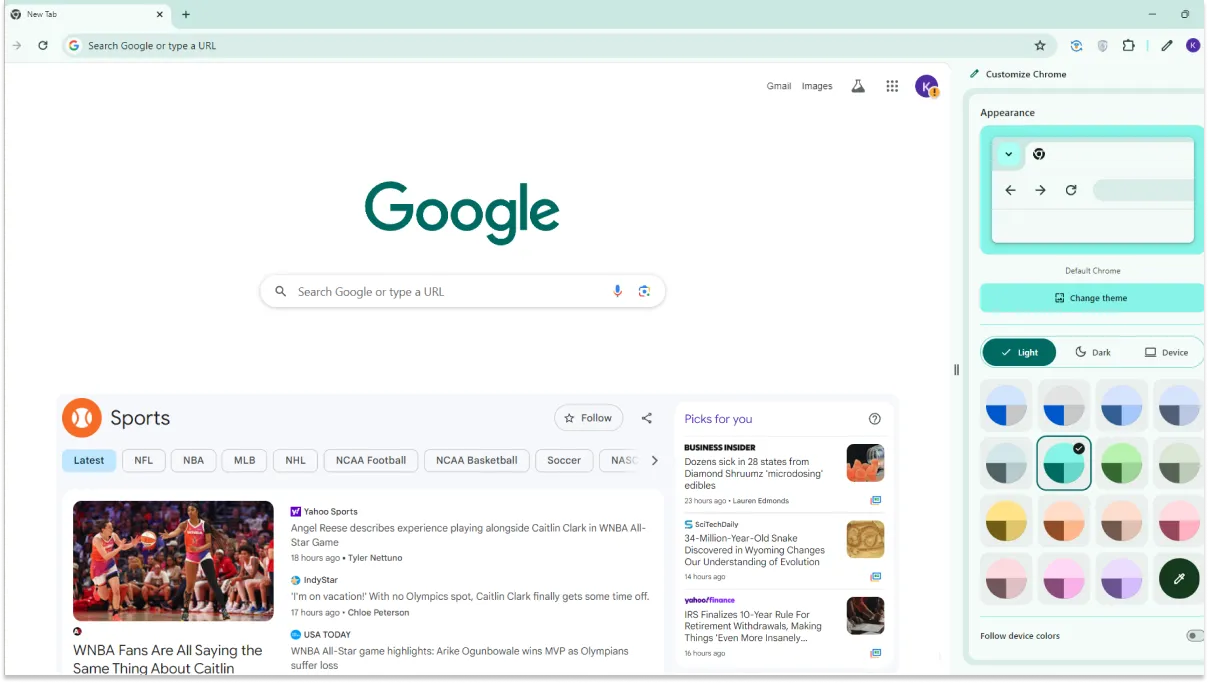Open the help icon next to Picks for you
This screenshot has width=1208, height=683.
point(875,419)
